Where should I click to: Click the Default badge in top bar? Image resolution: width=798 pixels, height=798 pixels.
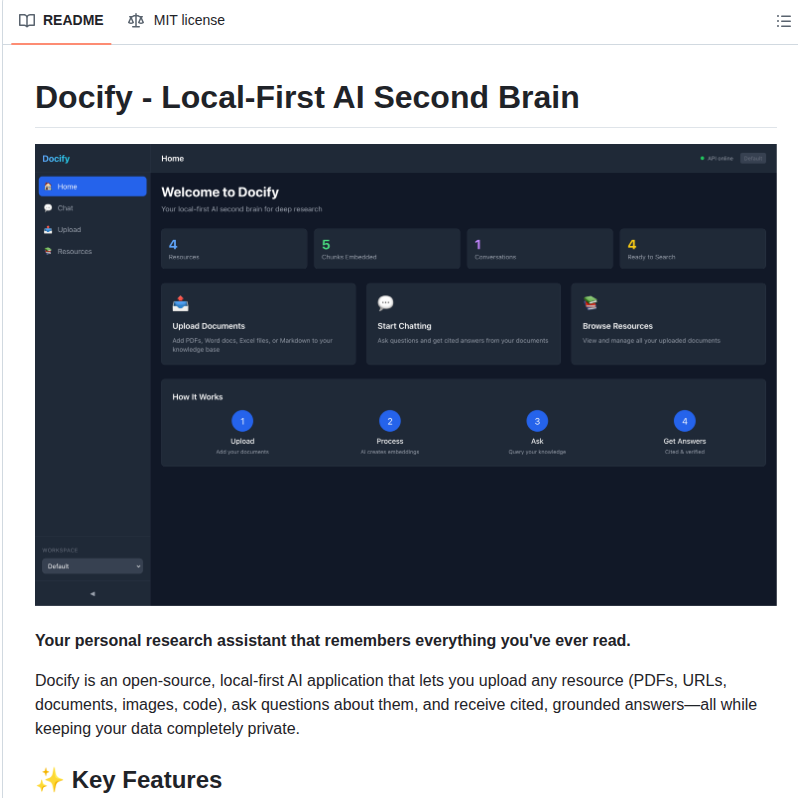click(753, 158)
